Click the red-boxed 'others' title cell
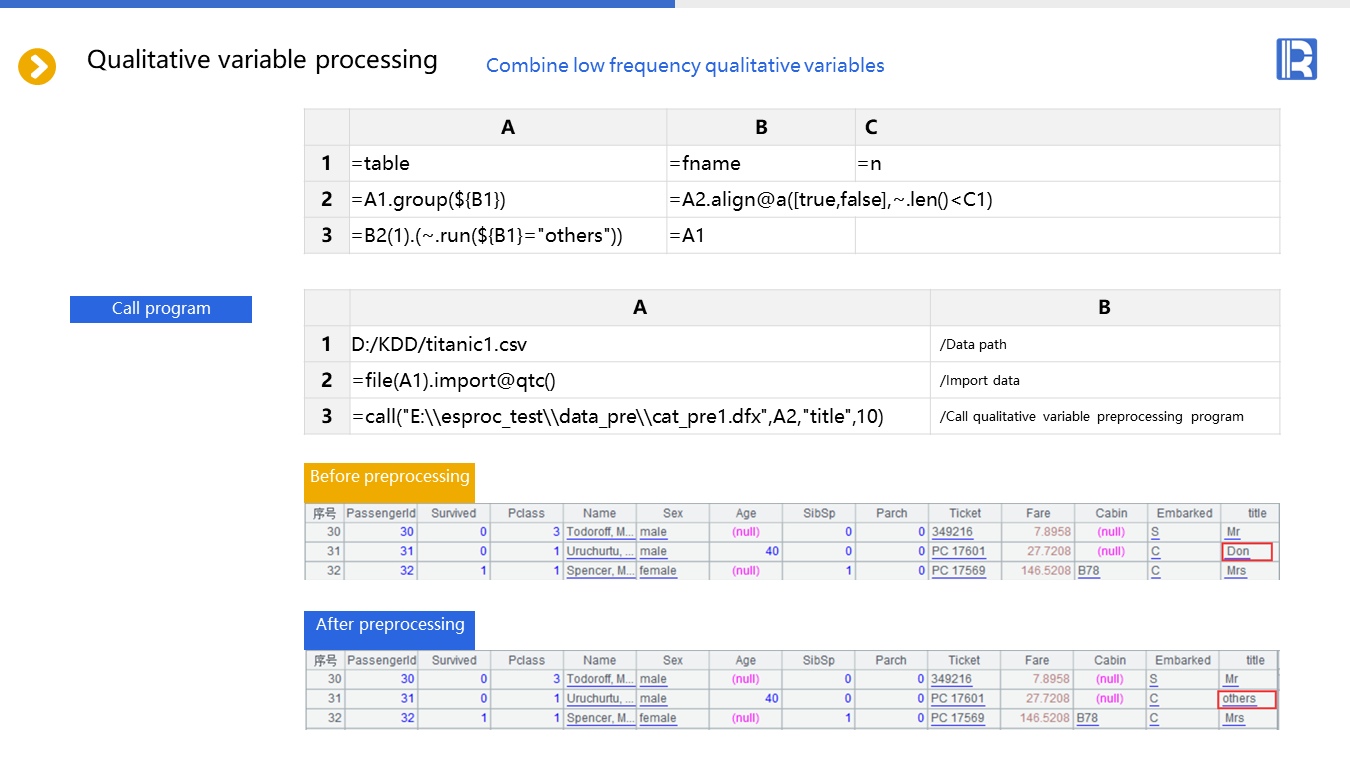Viewport: 1350px width, 759px height. point(1247,699)
